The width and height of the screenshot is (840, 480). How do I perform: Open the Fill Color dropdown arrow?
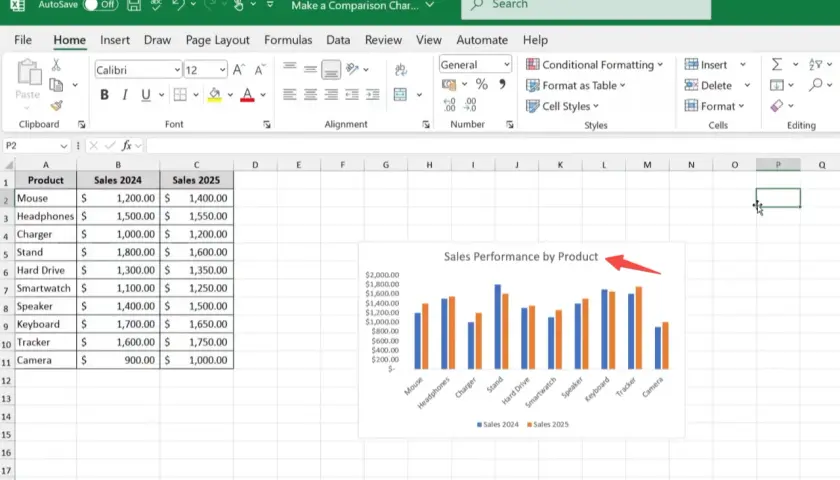[230, 95]
